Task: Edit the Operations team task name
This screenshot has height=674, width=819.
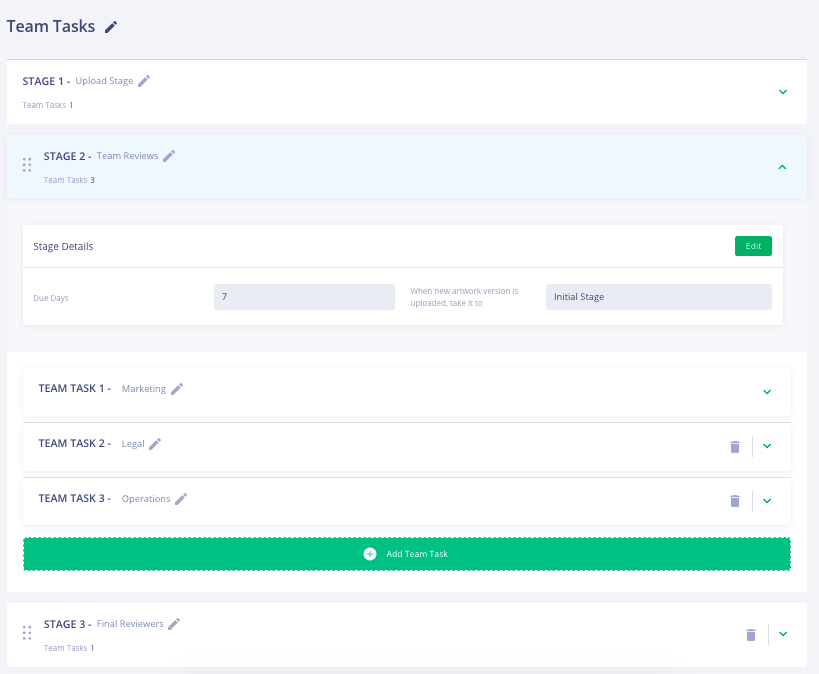Action: pyautogui.click(x=181, y=499)
